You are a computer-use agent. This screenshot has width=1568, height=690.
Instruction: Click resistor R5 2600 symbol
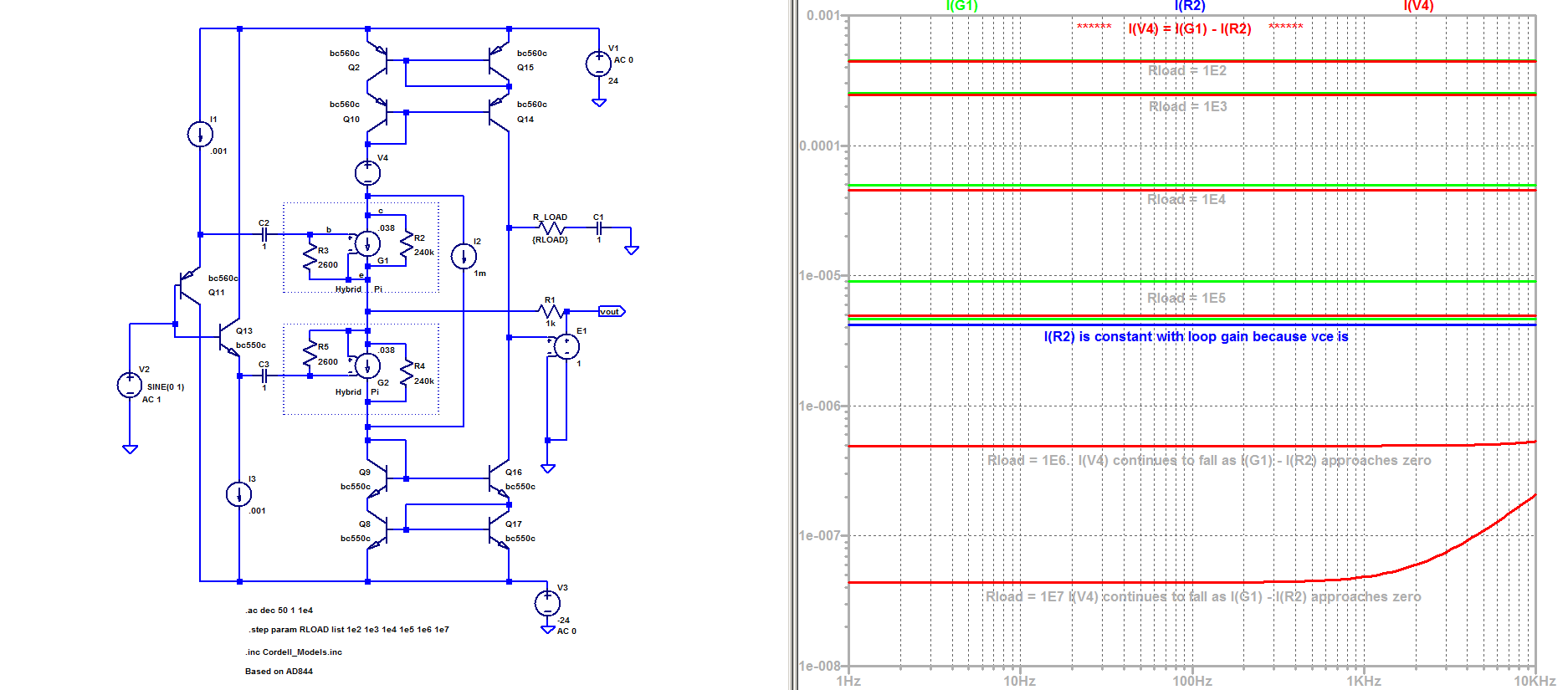click(x=310, y=353)
